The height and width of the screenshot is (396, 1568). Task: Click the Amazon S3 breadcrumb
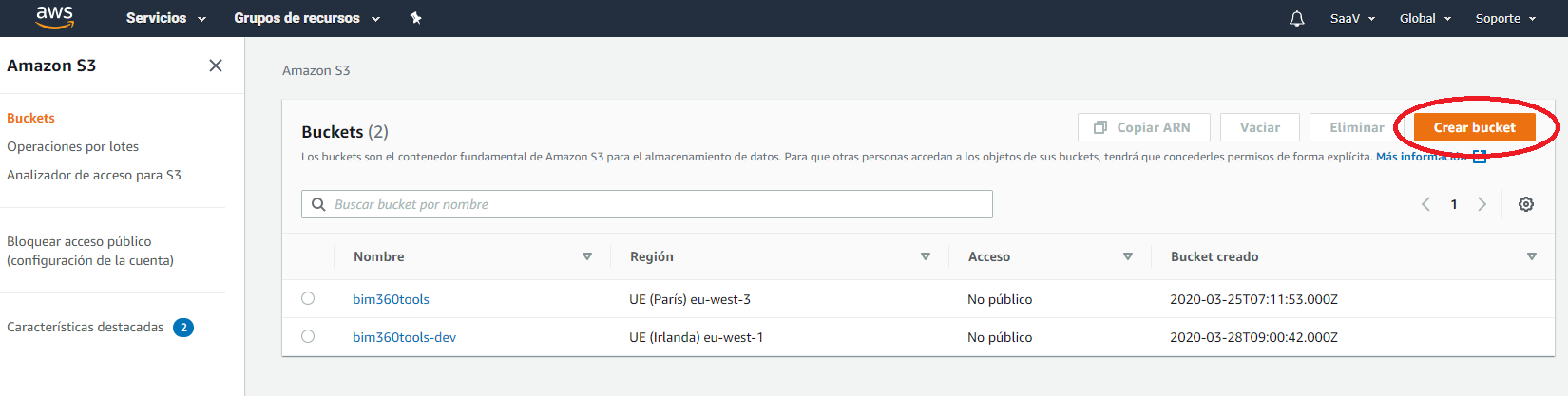(316, 70)
